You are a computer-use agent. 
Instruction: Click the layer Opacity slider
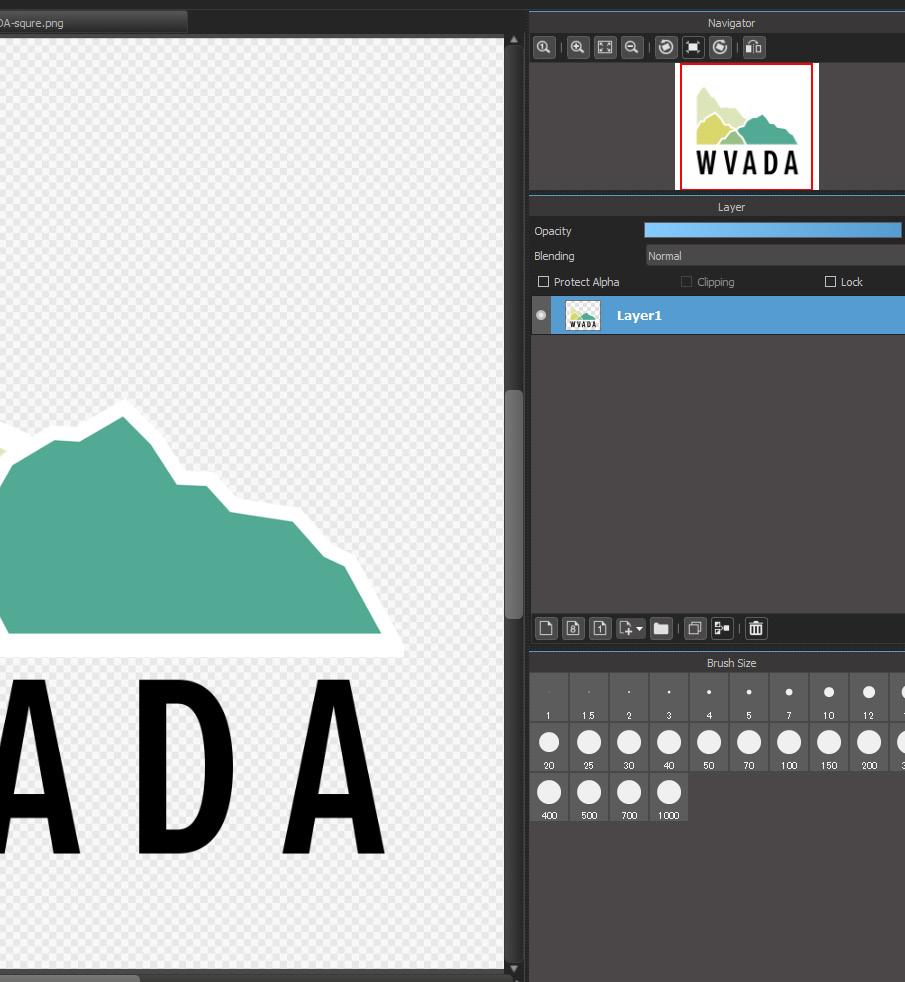773,230
